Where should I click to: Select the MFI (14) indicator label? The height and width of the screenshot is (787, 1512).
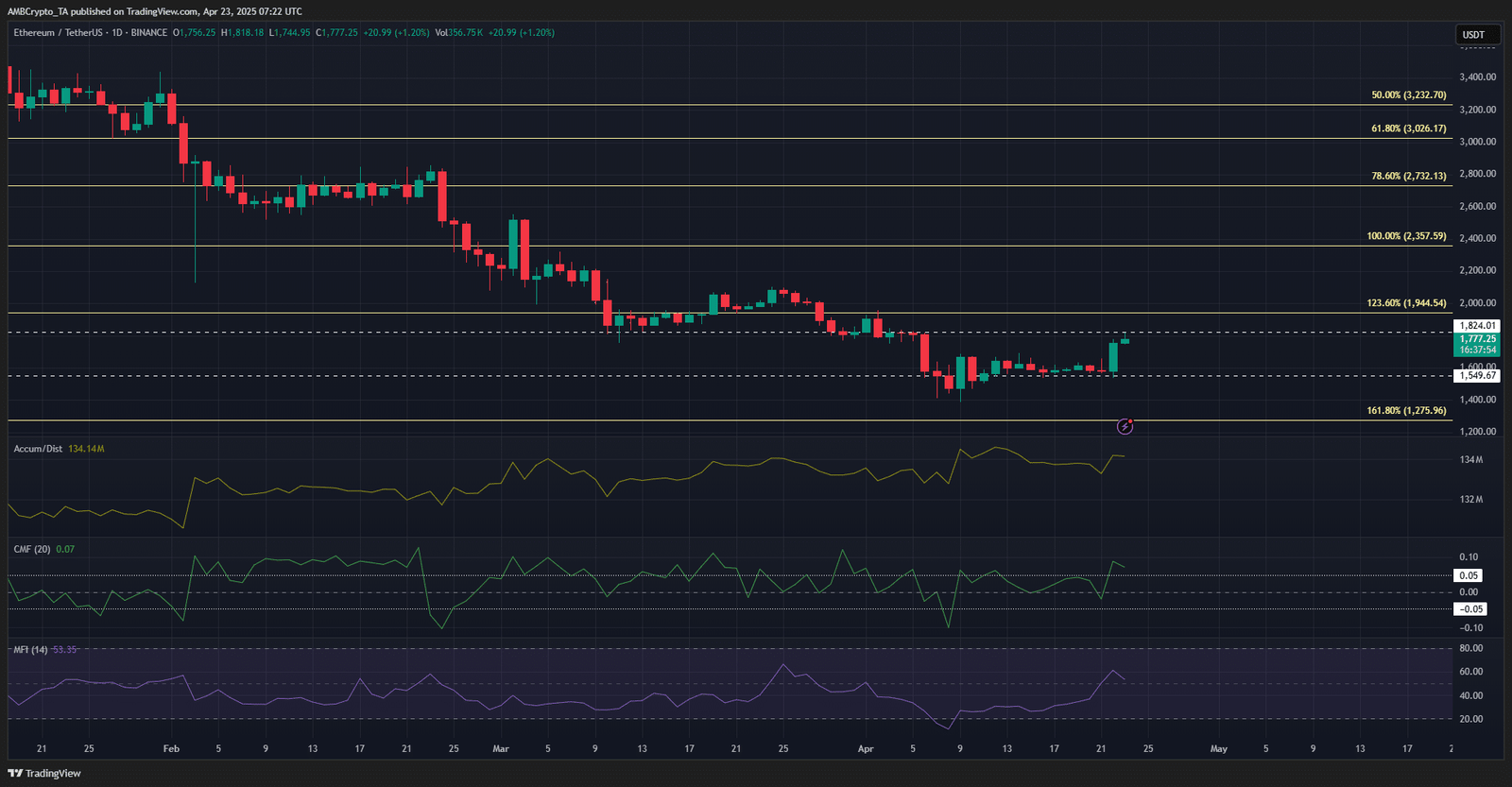[x=30, y=650]
